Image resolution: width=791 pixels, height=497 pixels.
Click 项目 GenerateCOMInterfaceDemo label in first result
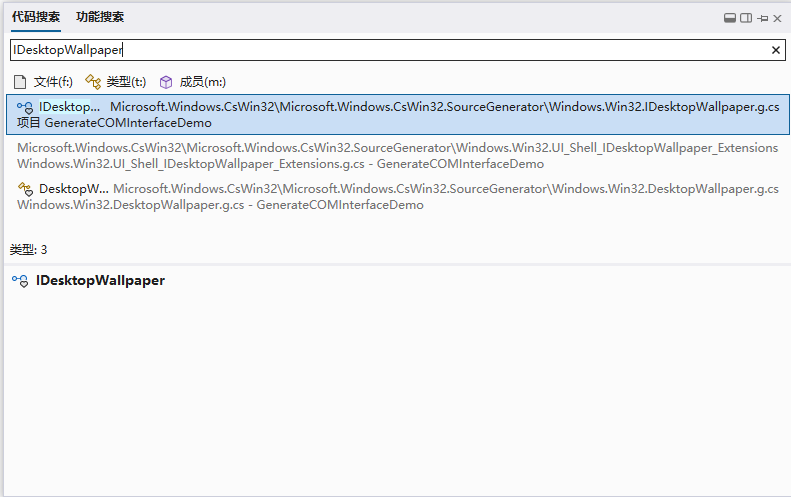point(114,123)
